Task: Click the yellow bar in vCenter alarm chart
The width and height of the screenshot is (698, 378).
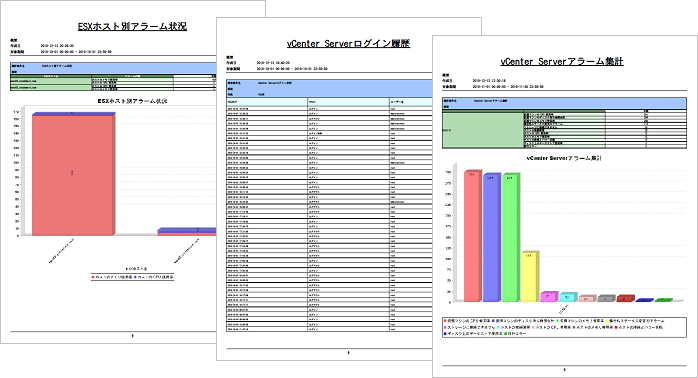Action: [x=530, y=276]
